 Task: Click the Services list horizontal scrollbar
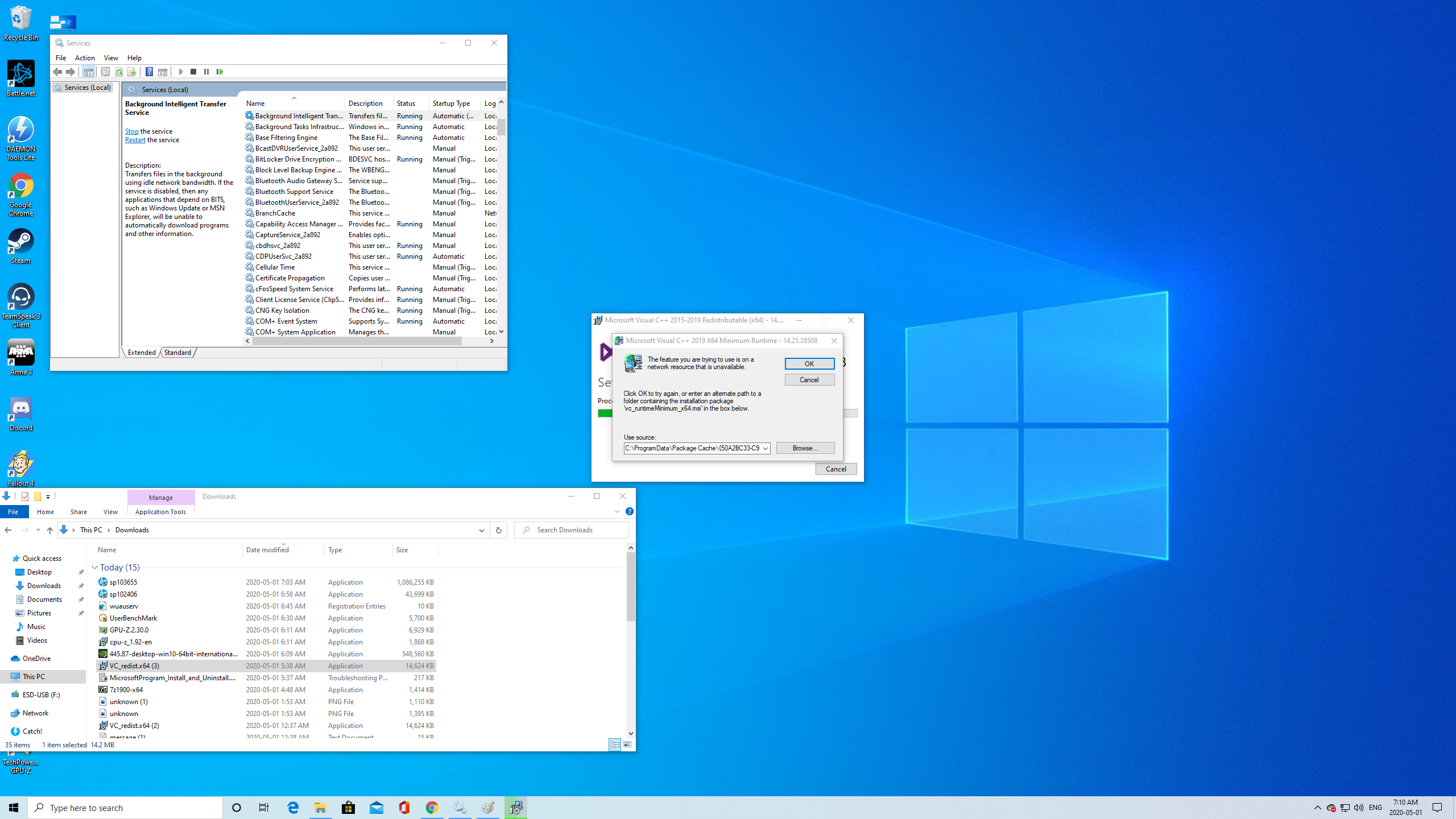[x=357, y=341]
